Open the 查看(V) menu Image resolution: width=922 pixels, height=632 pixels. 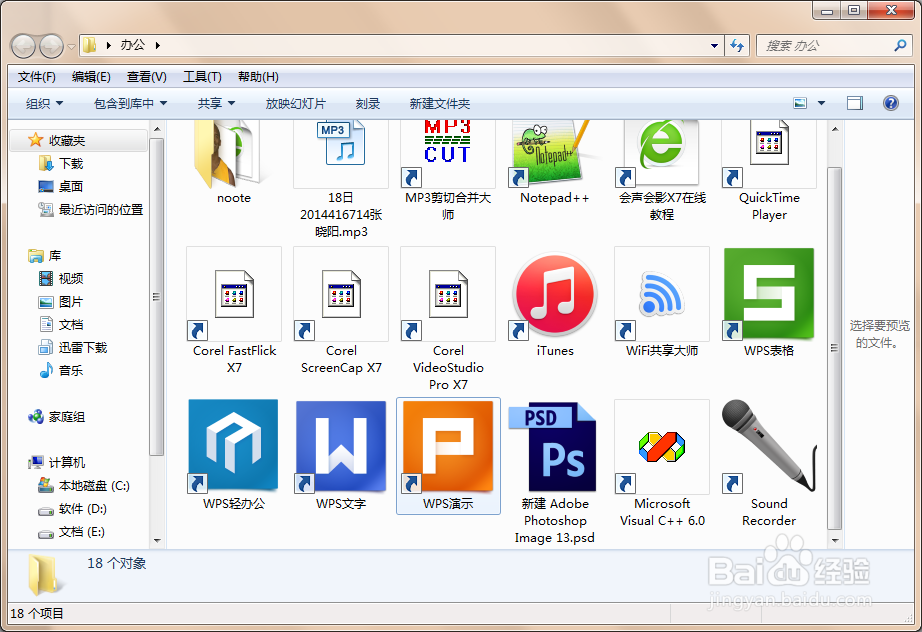pyautogui.click(x=146, y=77)
